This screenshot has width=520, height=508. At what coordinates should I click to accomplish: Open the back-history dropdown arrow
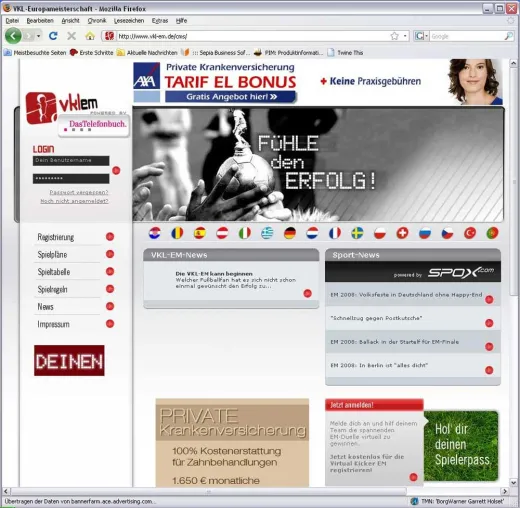point(39,36)
